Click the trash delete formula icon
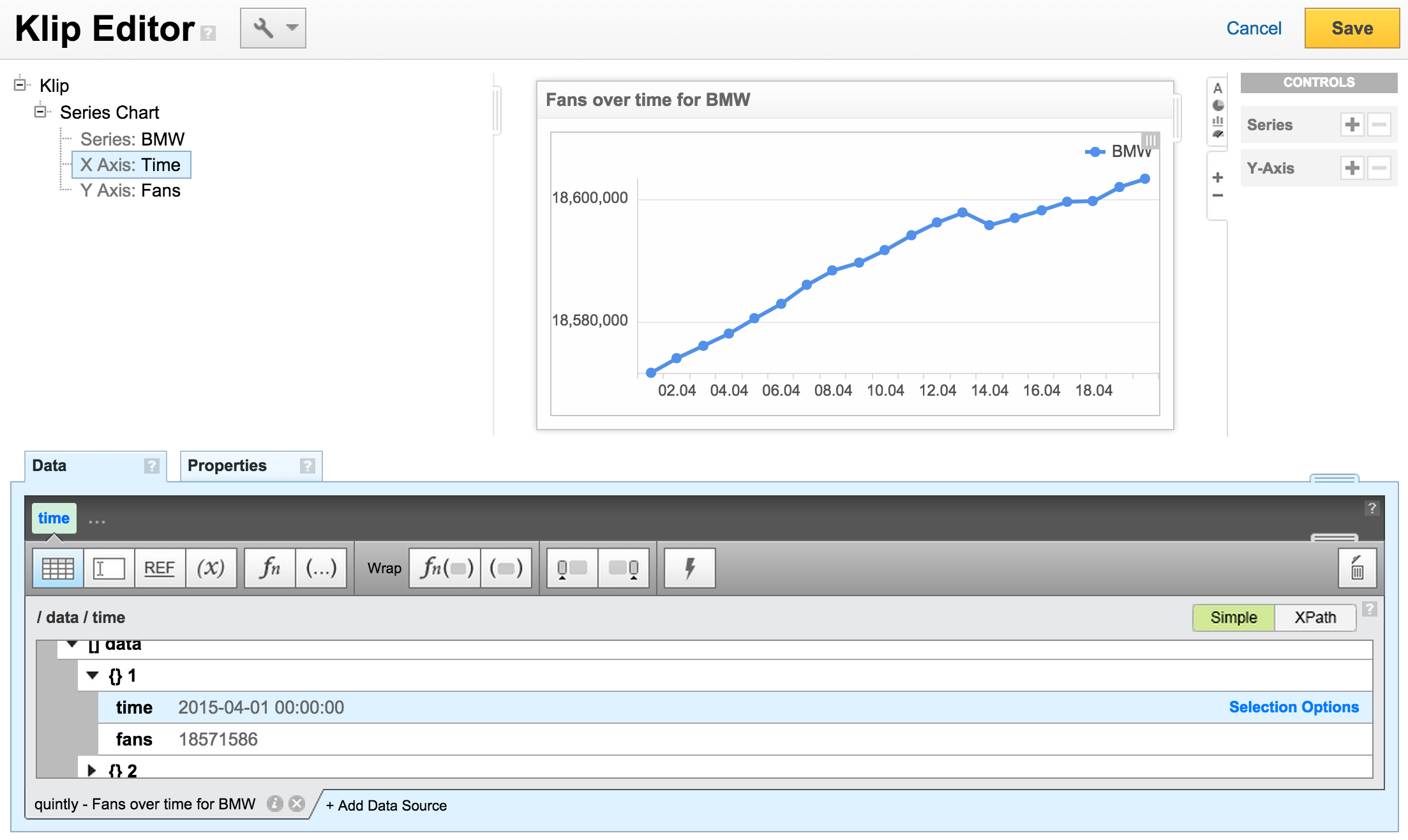This screenshot has width=1408, height=840. tap(1358, 568)
